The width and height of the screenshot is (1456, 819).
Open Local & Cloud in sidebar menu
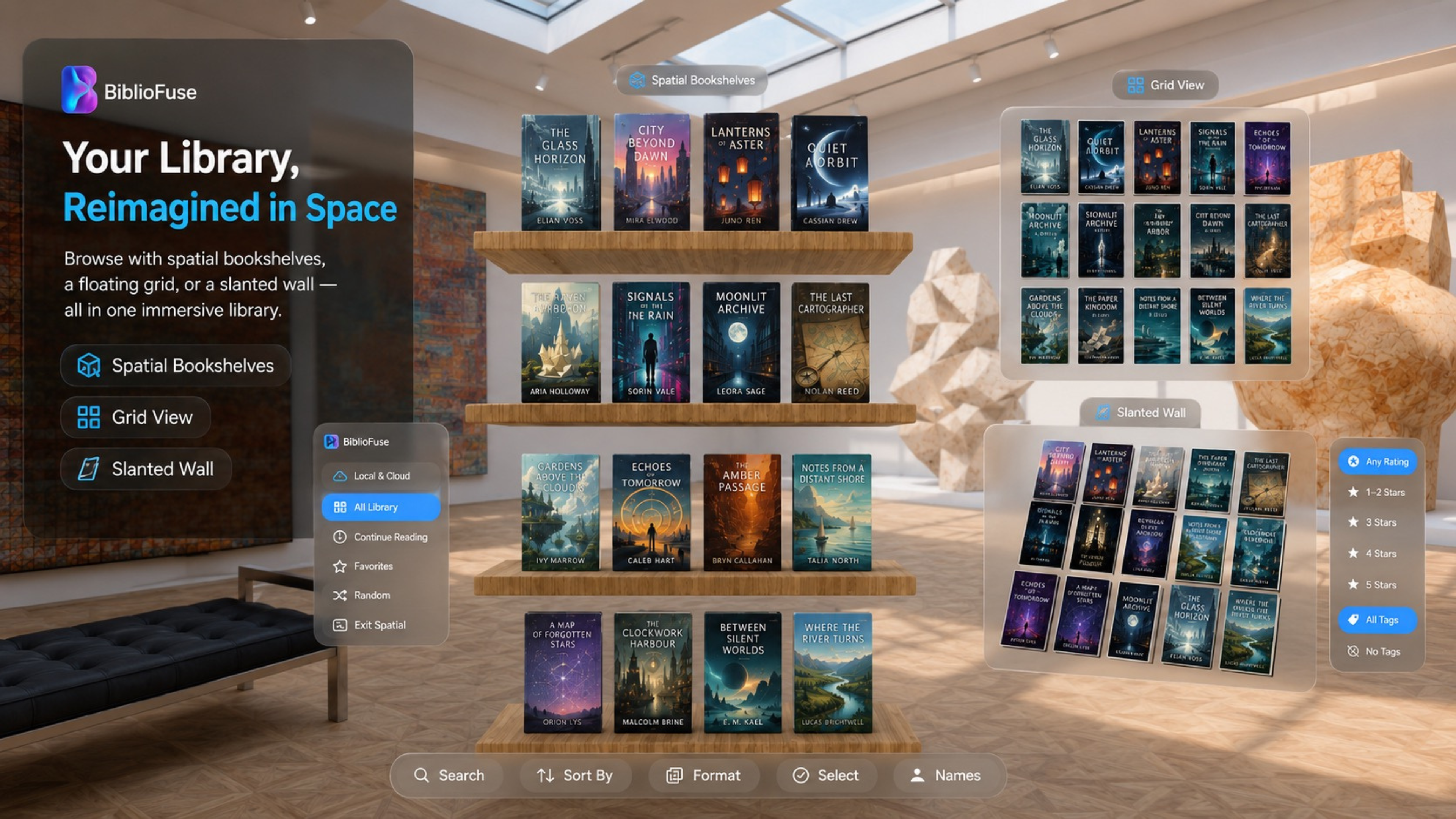[381, 476]
